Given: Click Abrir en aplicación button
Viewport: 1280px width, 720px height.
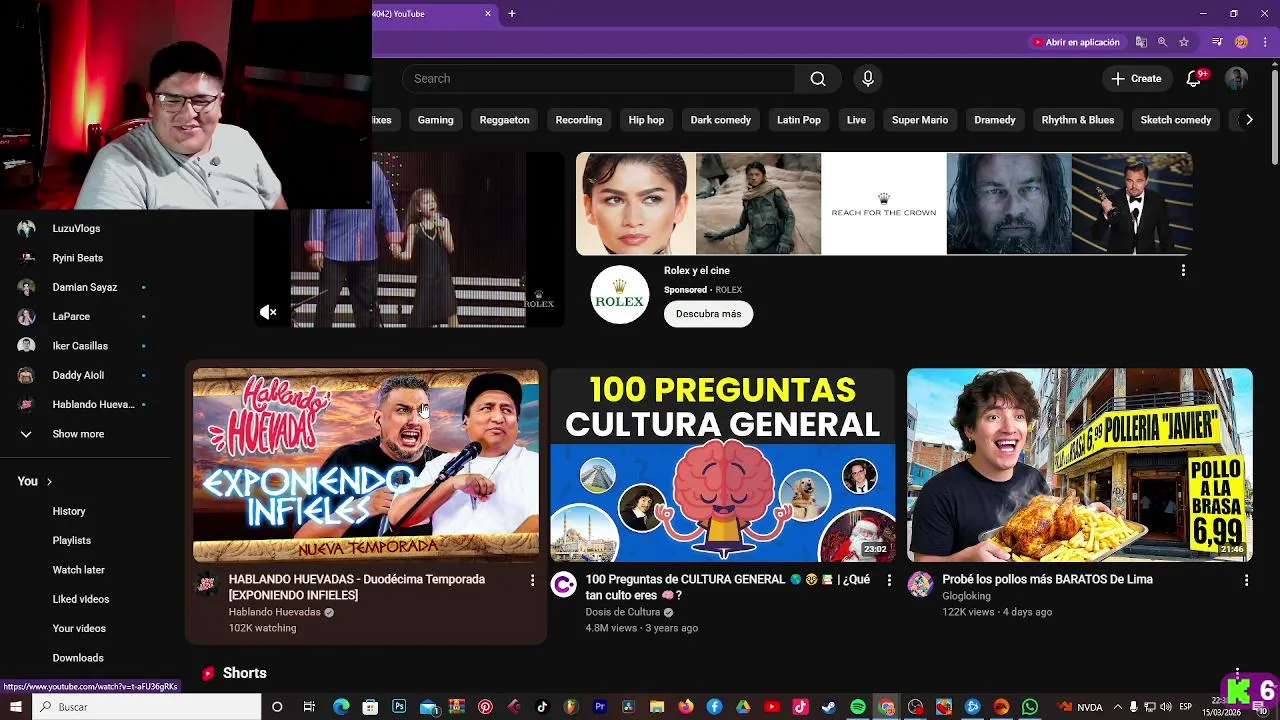Looking at the screenshot, I should (x=1076, y=42).
